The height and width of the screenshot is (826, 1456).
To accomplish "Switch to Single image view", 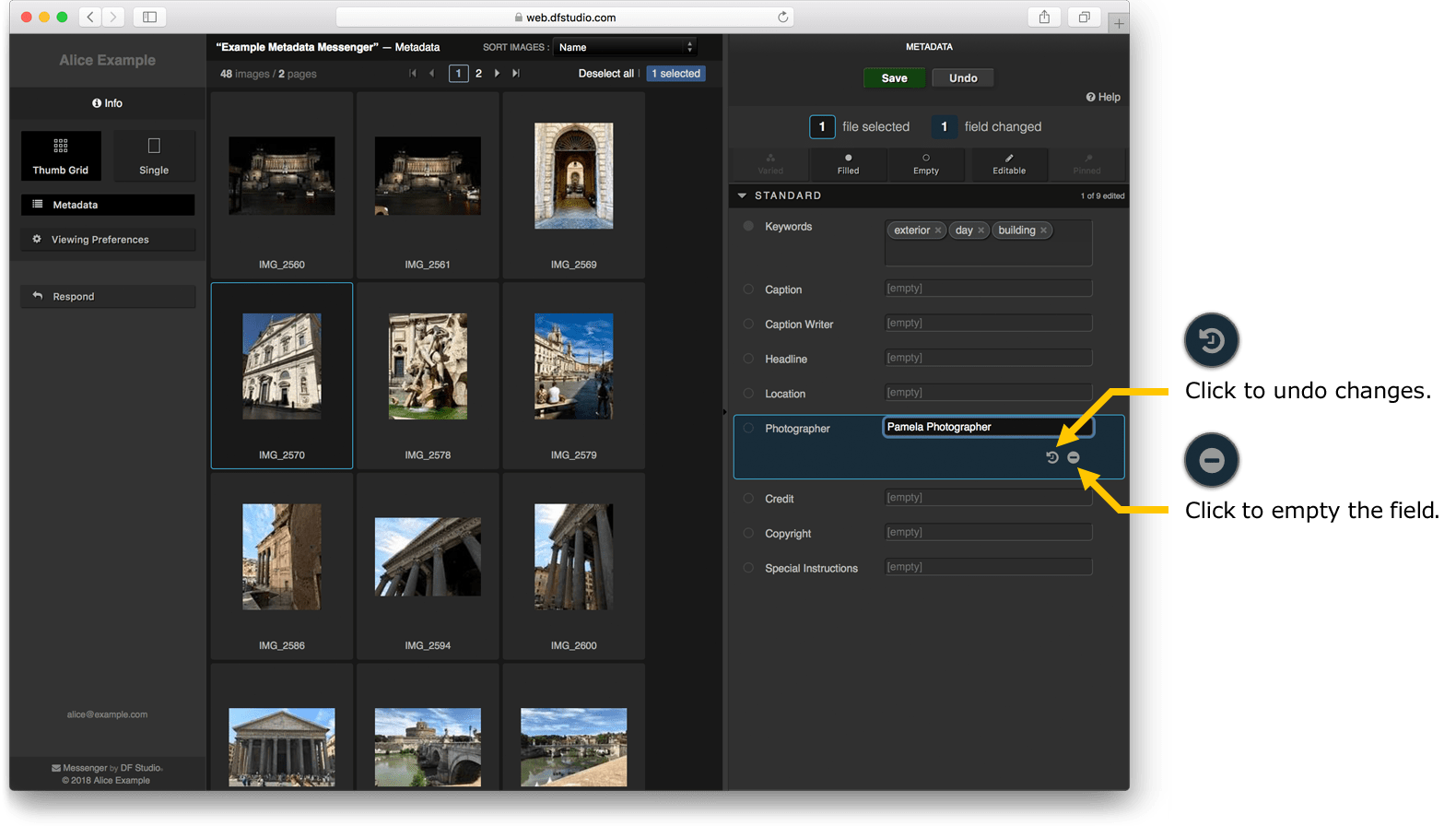I will (x=154, y=155).
